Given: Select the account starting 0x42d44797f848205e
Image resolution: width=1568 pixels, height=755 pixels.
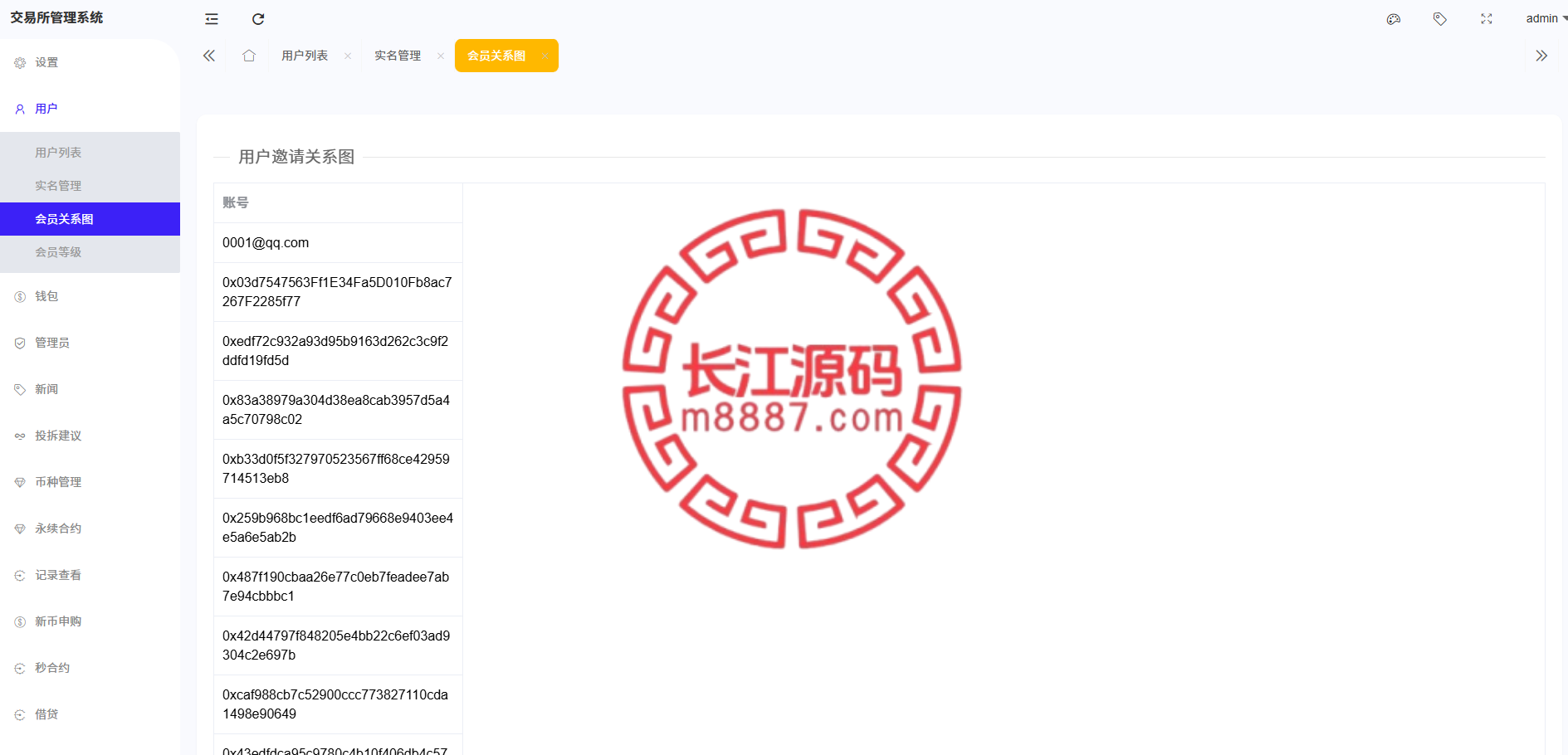Looking at the screenshot, I should [x=338, y=645].
